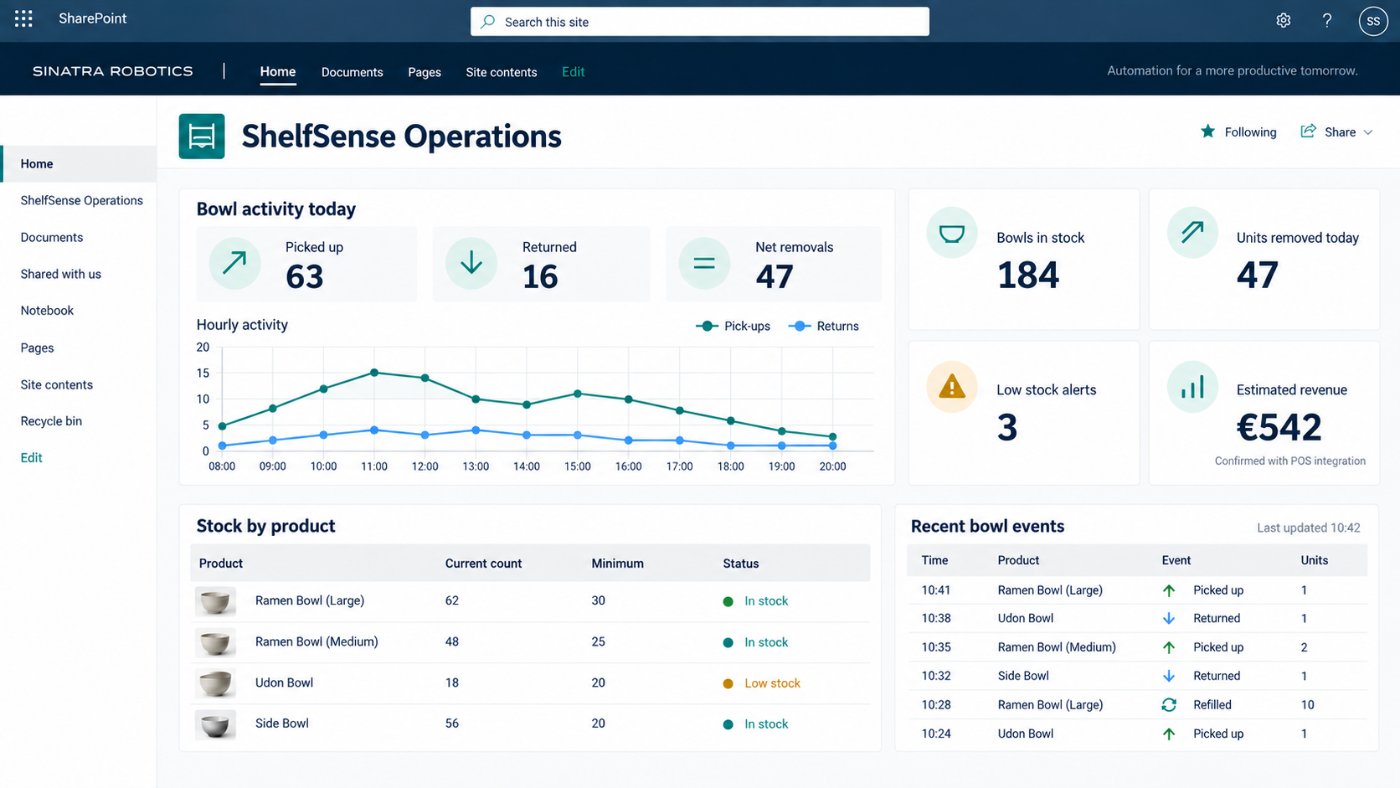Image resolution: width=1400 pixels, height=788 pixels.
Task: Open Documents in the top navigation
Action: pos(352,72)
